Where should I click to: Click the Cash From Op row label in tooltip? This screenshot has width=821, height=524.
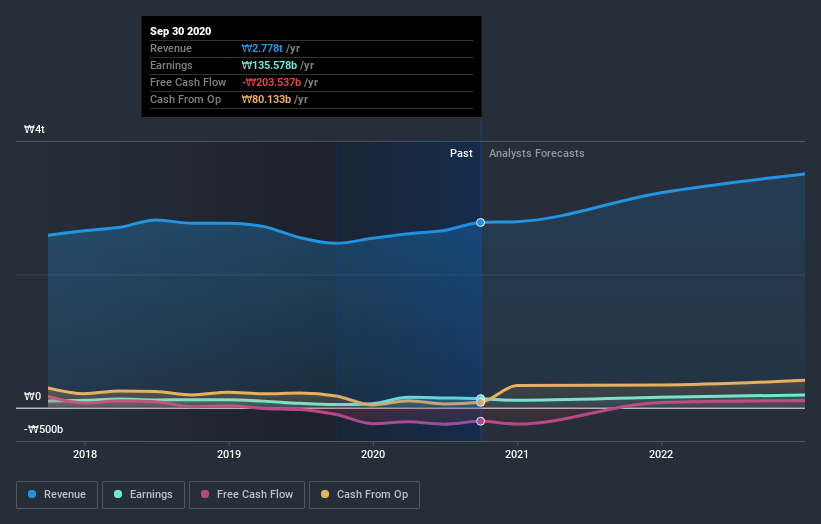click(x=185, y=99)
